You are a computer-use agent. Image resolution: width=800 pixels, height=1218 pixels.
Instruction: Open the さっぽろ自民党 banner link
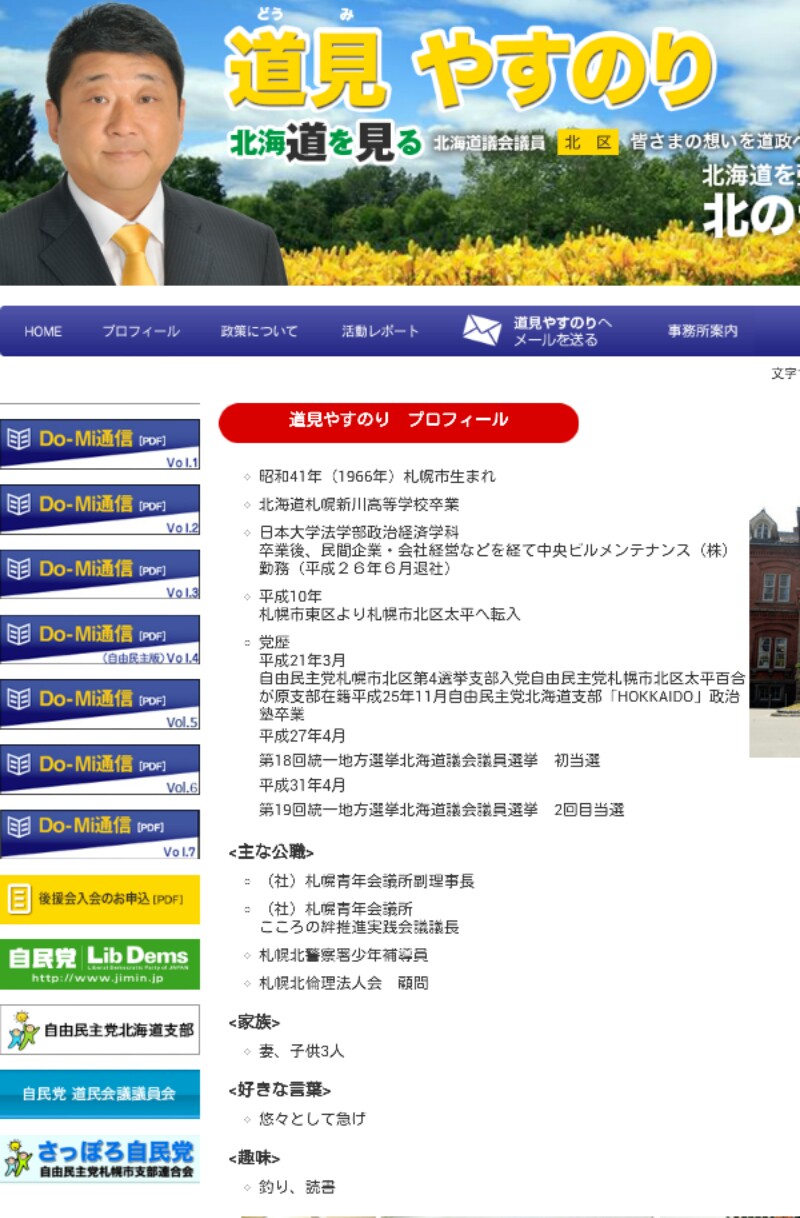(100, 1159)
